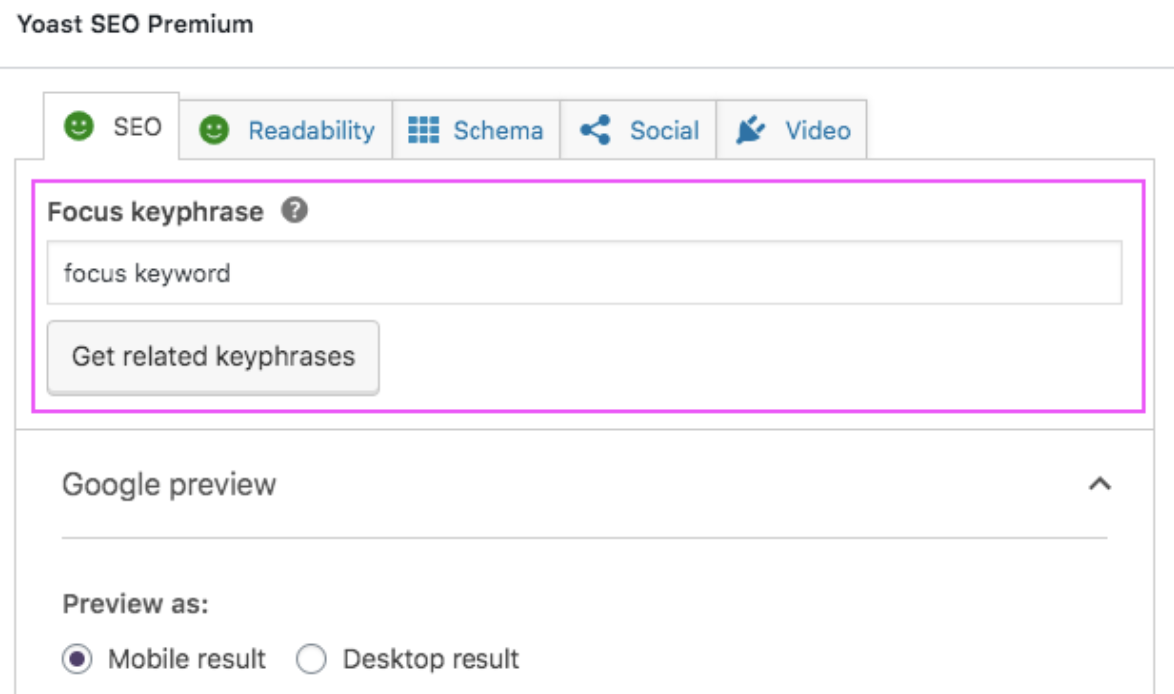The width and height of the screenshot is (1174, 694).
Task: Click the Schema grid icon
Action: [x=424, y=130]
